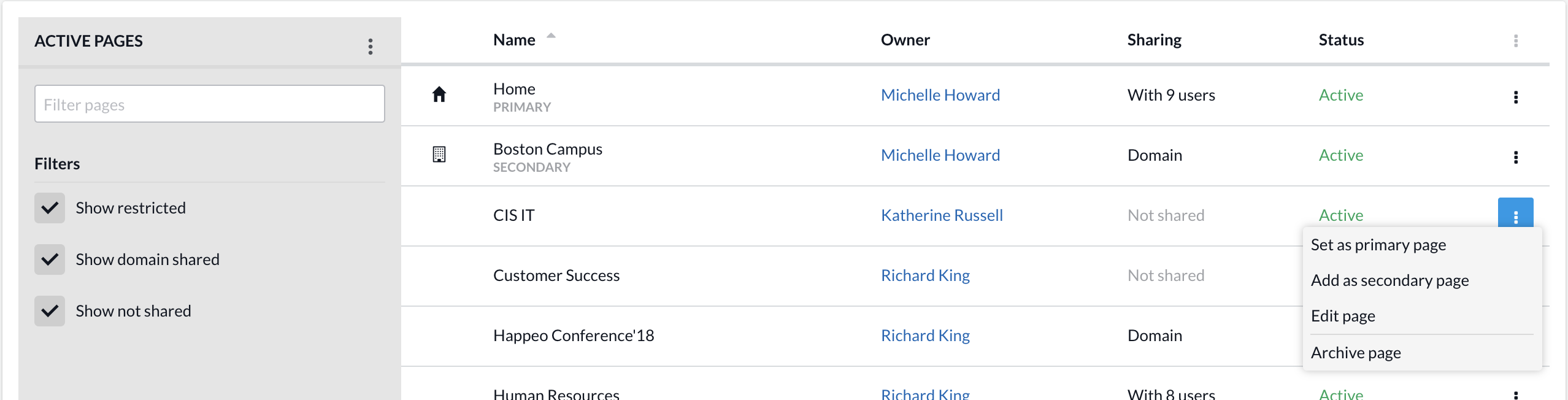1568x400 pixels.
Task: Choose Archive page from the dropdown menu
Action: click(x=1356, y=353)
